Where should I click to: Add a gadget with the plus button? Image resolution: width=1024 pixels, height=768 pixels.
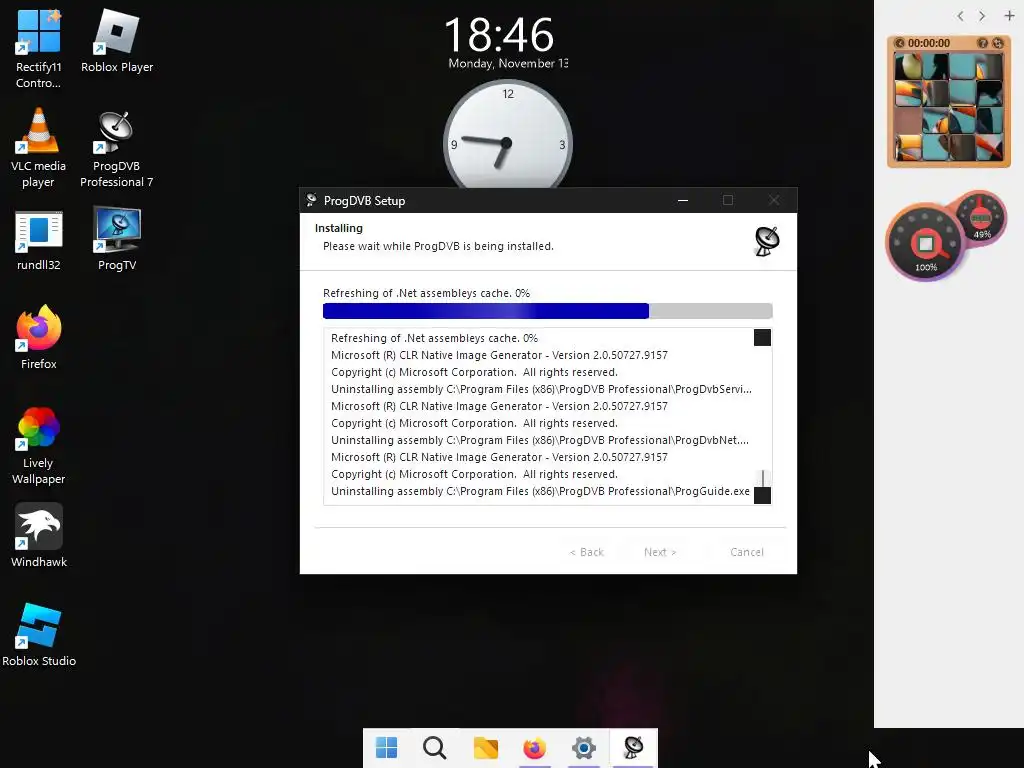(x=1009, y=16)
